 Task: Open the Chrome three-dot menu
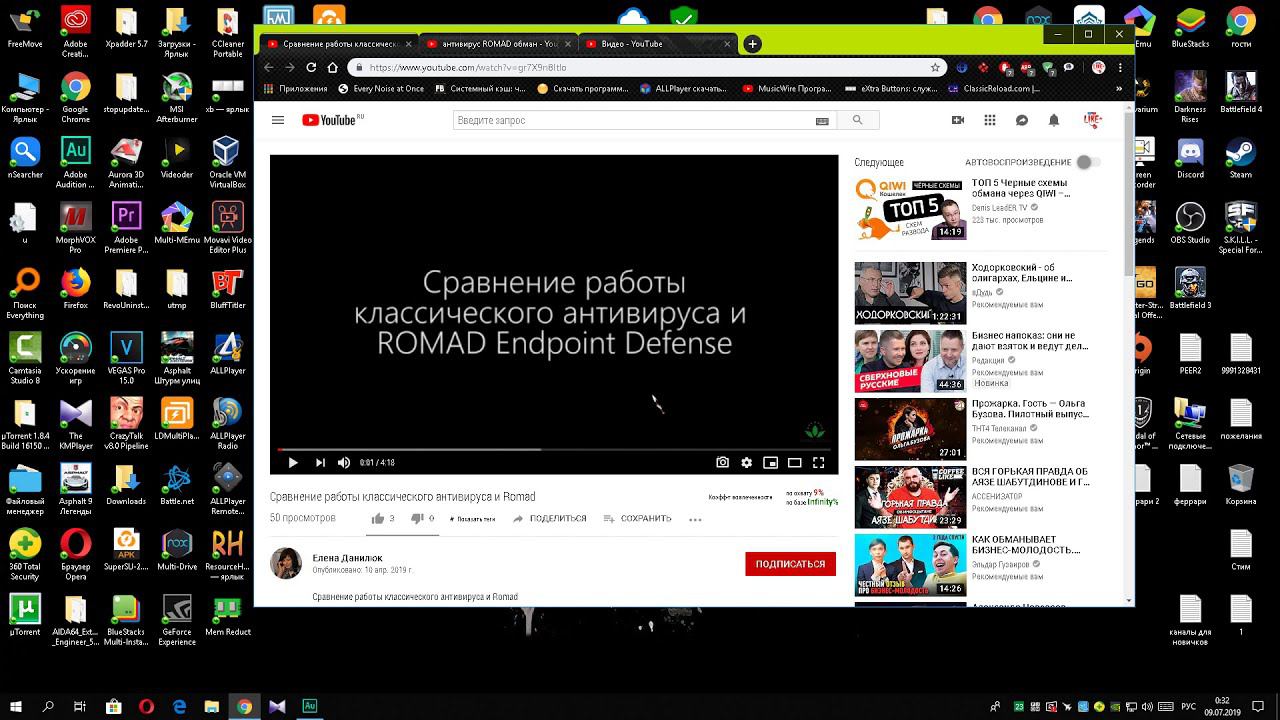pos(1119,67)
